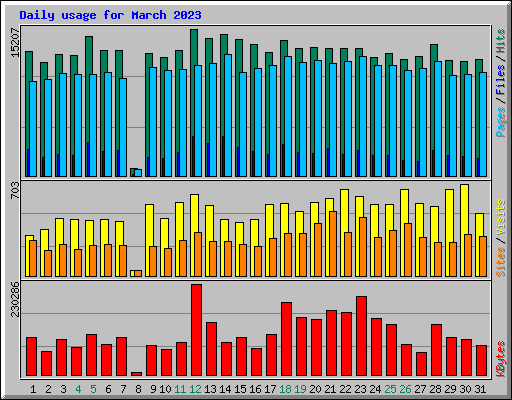Click day label 13 on the x-axis
Image resolution: width=512 pixels, height=400 pixels.
click(x=210, y=389)
